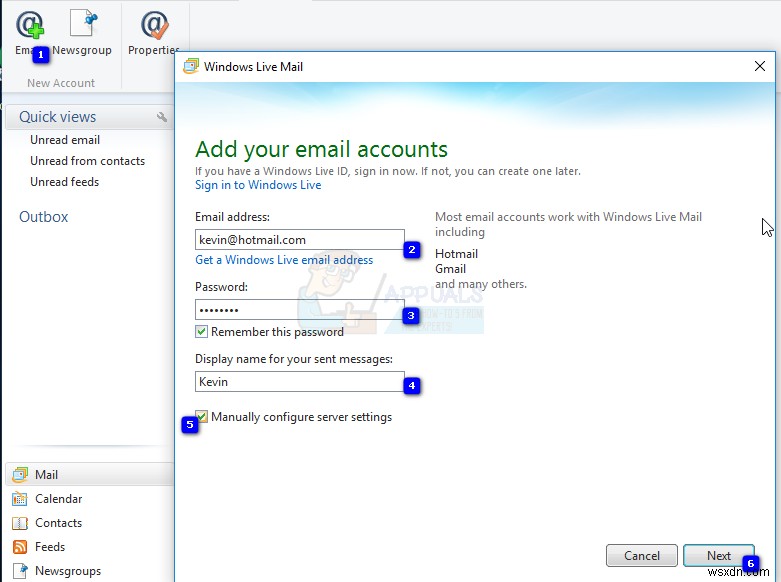This screenshot has width=781, height=582.
Task: Close the Windows Live Mail dialog
Action: (760, 66)
